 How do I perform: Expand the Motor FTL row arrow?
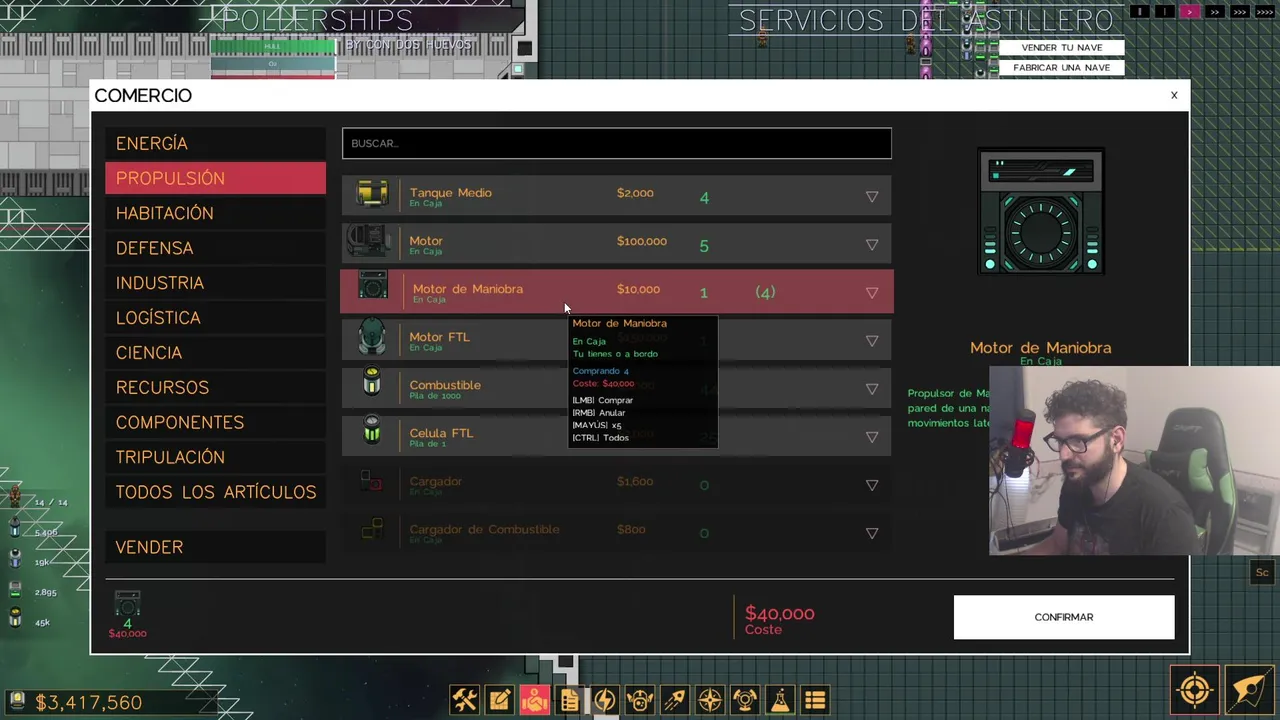pyautogui.click(x=872, y=341)
